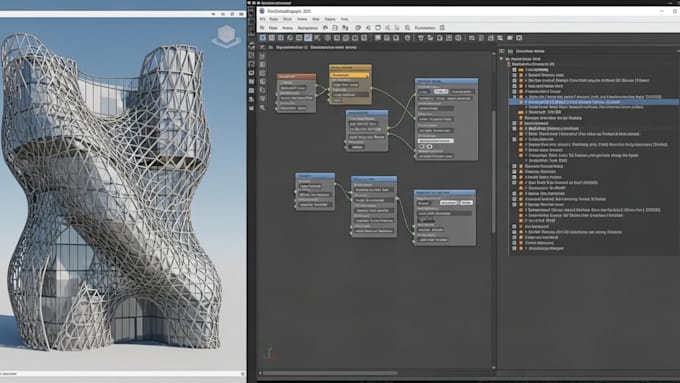Select the right round radio button in the top-right node
680x383 pixels.
[429, 147]
